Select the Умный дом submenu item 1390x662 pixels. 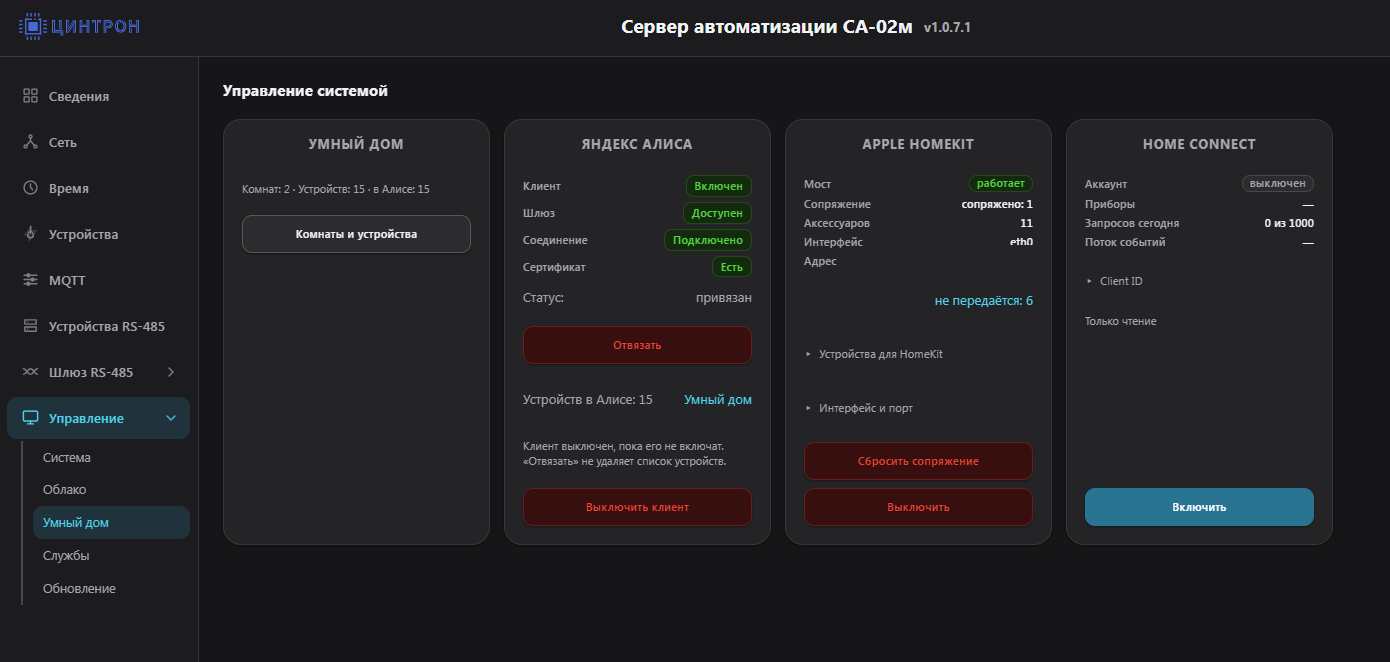111,522
